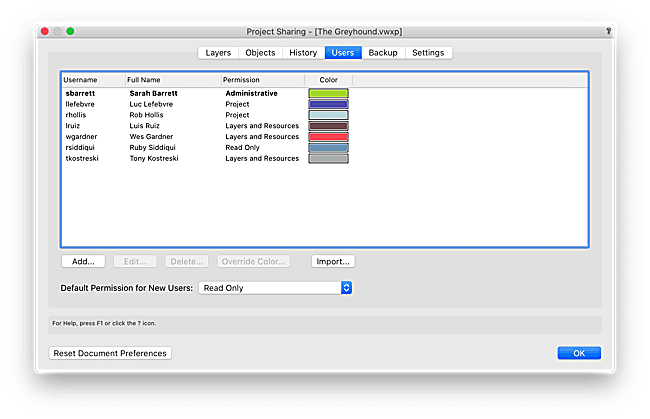Select the lruiz username
Screen dimensions: 650x419
coord(73,126)
